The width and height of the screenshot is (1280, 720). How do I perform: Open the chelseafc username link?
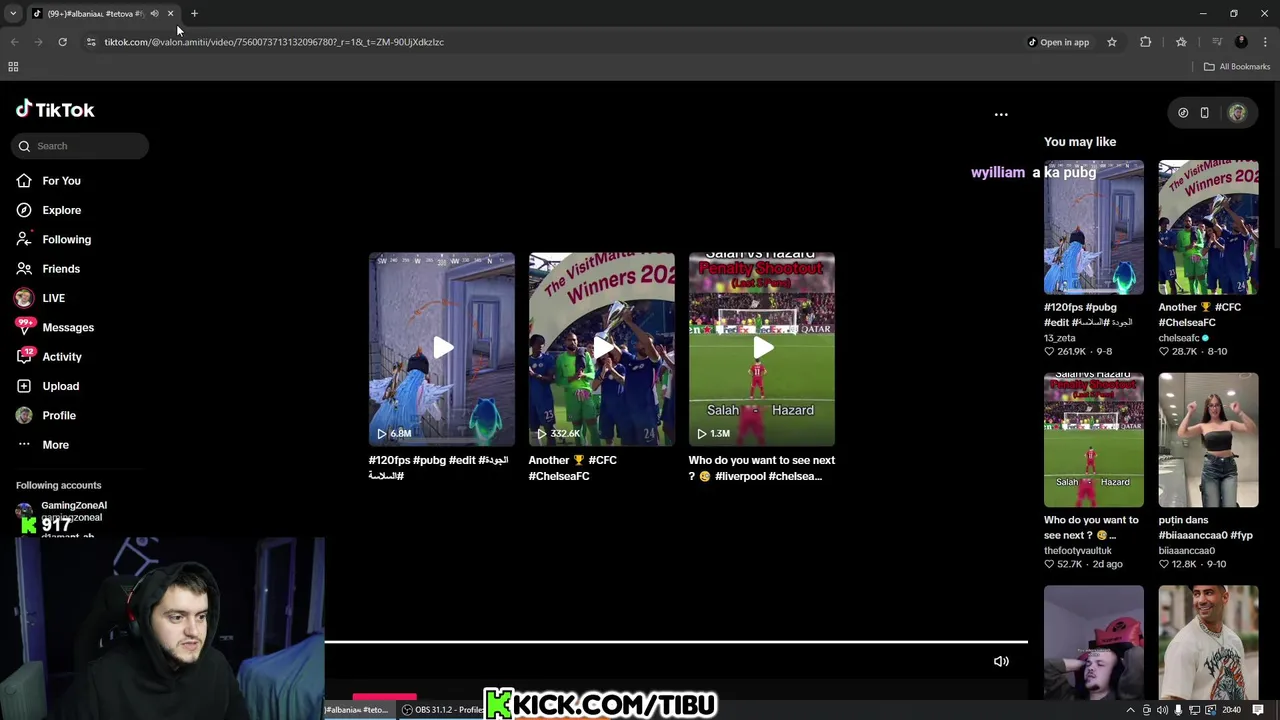coord(1179,338)
